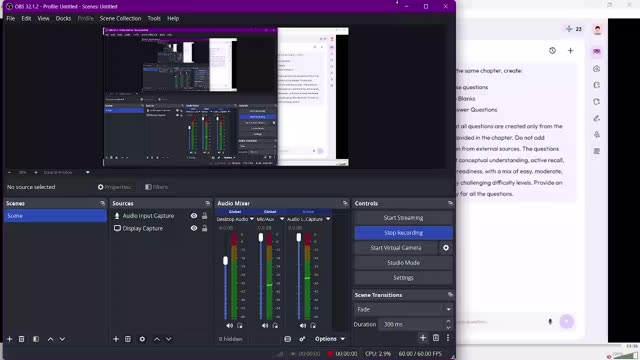
Task: Float the Audio Mixer dock icon
Action: (345, 203)
